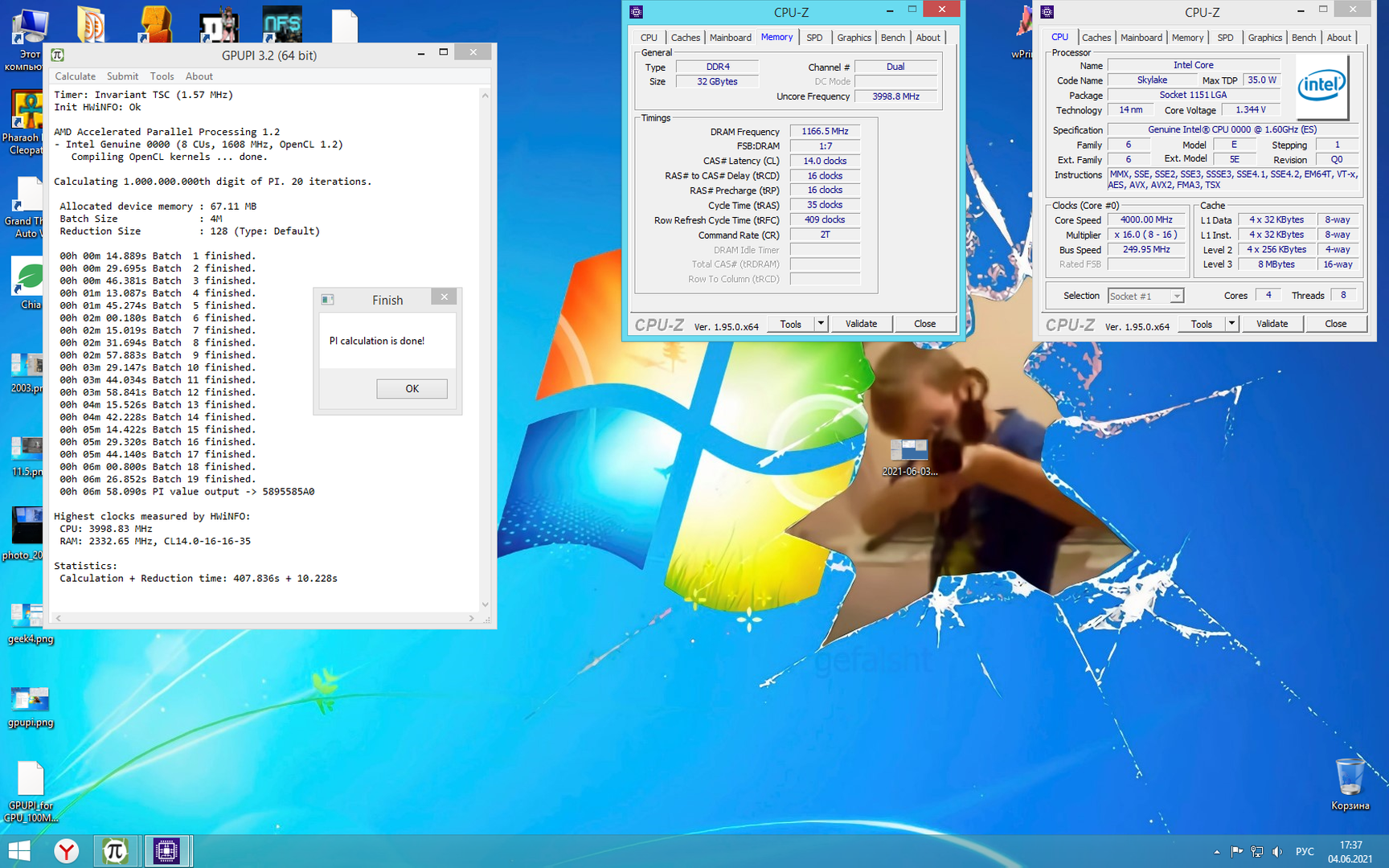1389x868 pixels.
Task: Click GPUPI horizontal scrollbar right arrow
Action: pyautogui.click(x=472, y=618)
